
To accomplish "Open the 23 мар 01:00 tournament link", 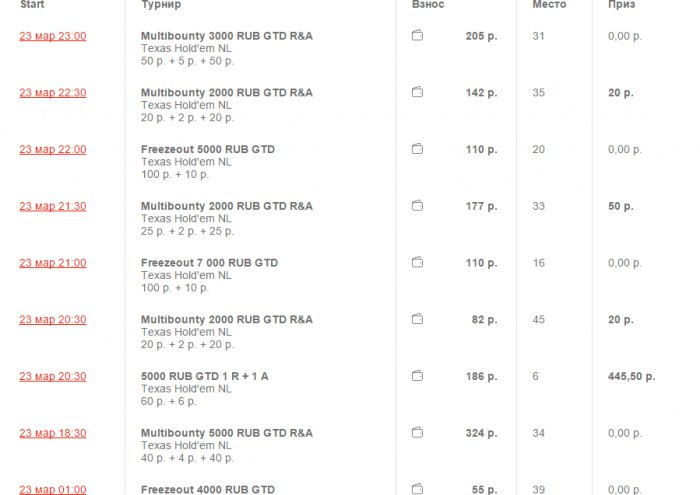I will [53, 489].
